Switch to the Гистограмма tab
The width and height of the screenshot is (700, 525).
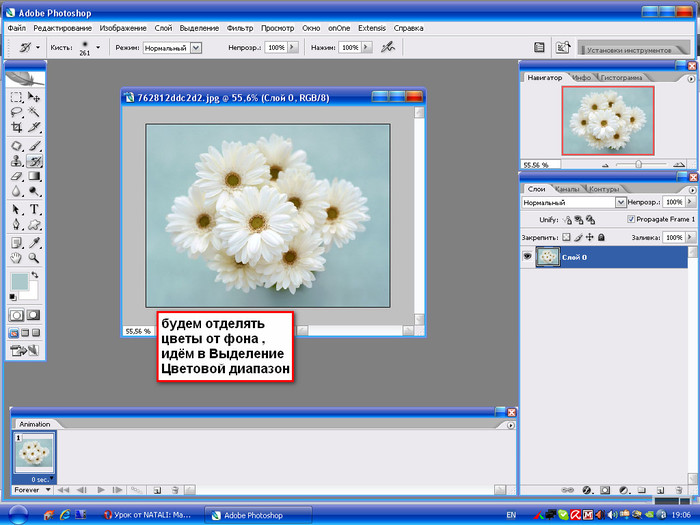click(x=621, y=77)
